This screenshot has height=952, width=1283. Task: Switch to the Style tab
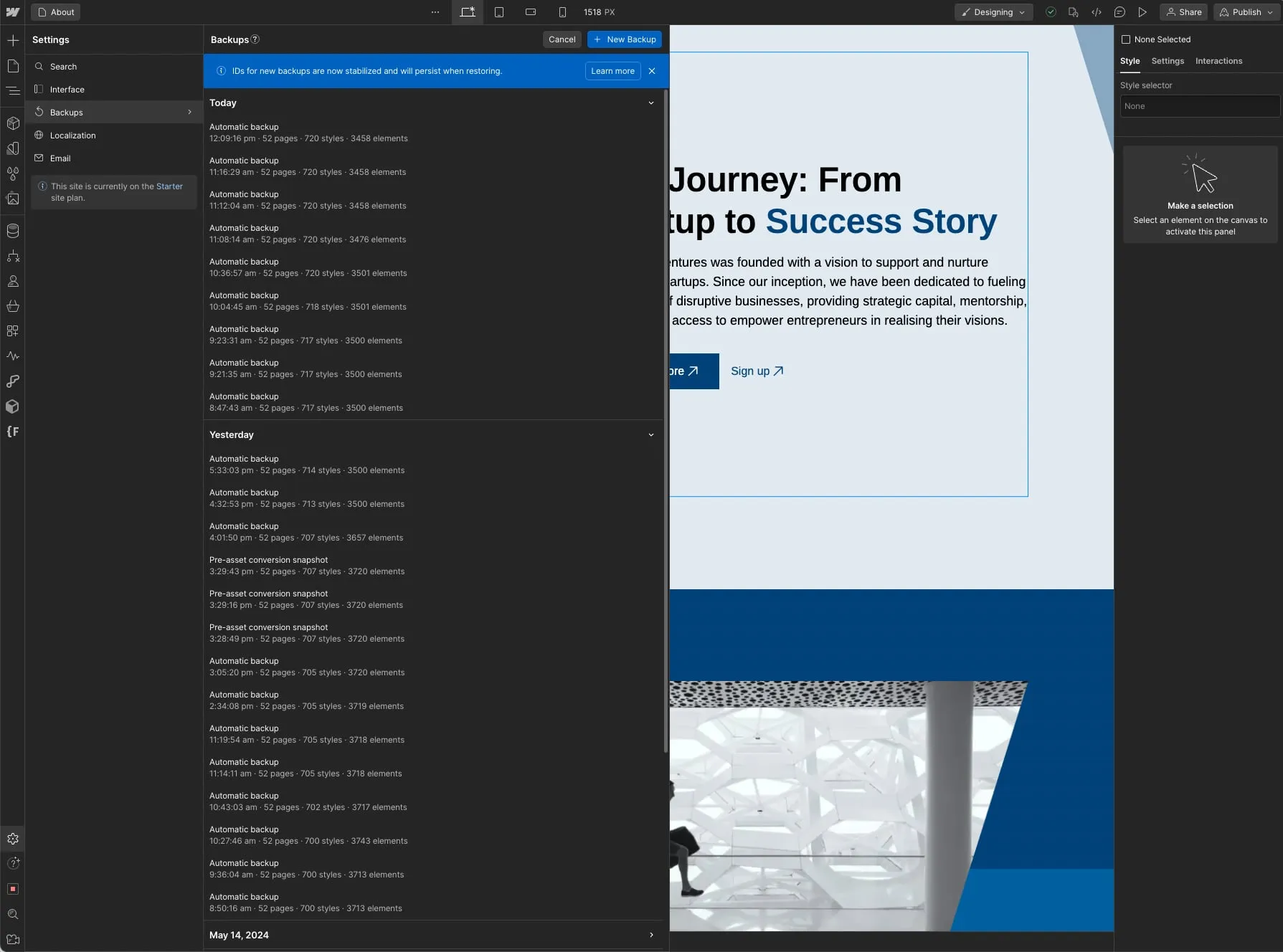[1130, 61]
